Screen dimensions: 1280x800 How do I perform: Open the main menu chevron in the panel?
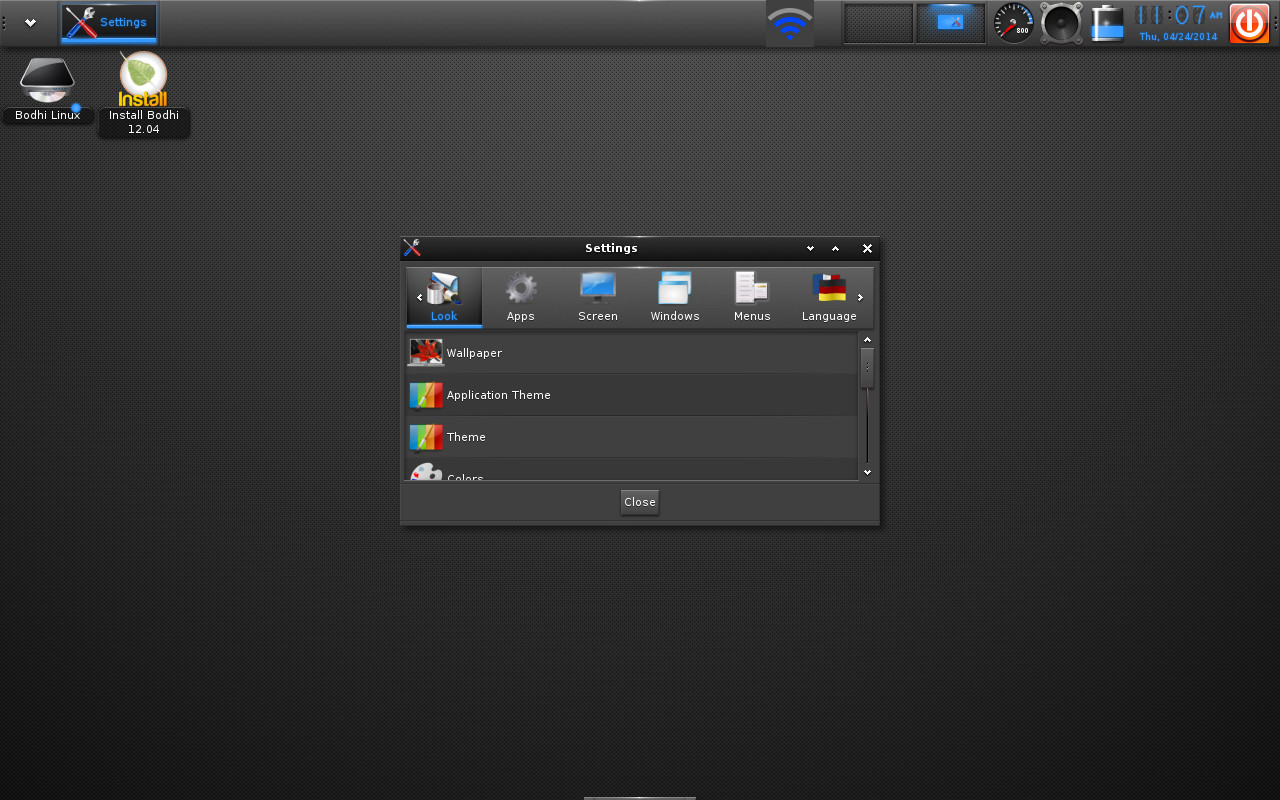click(x=31, y=22)
